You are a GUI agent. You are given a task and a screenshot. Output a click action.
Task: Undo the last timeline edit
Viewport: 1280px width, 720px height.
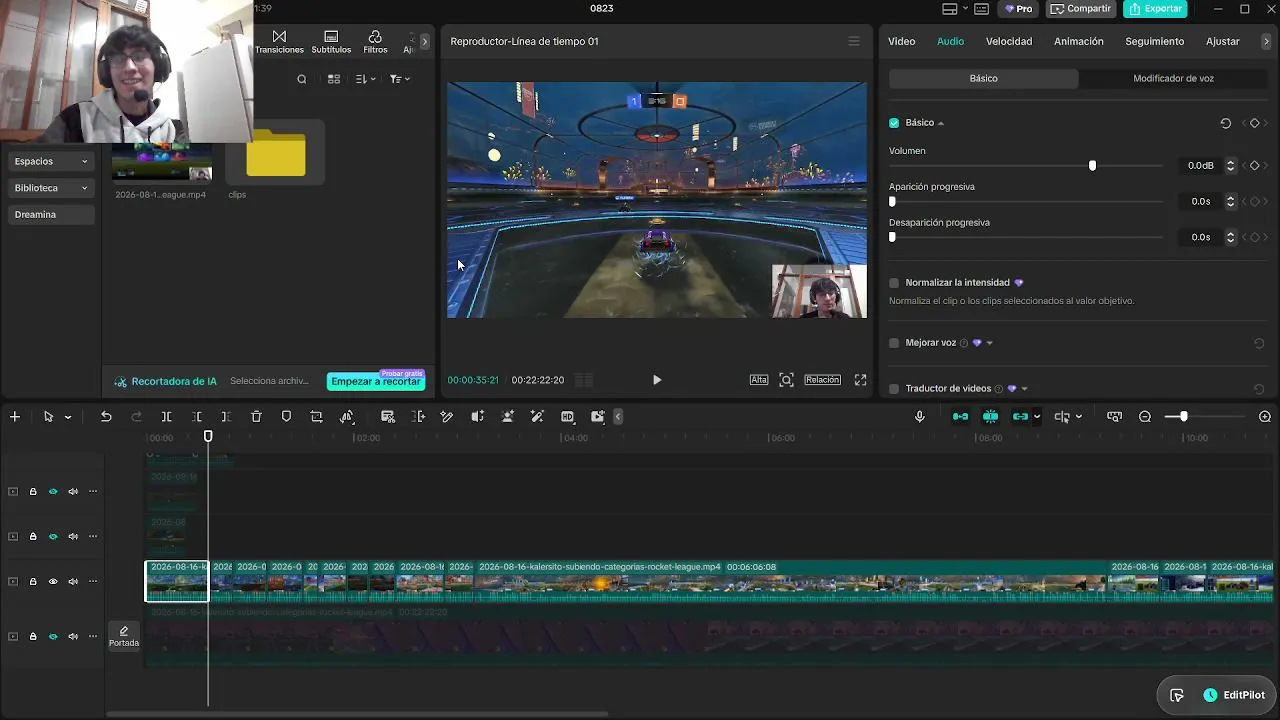point(106,417)
